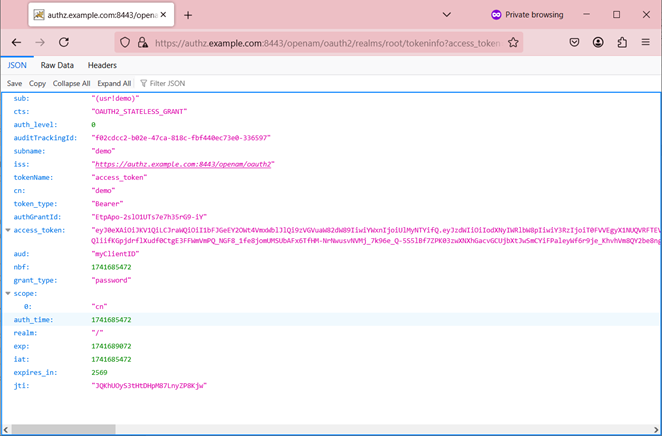Select the expires_in value 2569
The width and height of the screenshot is (662, 436).
[99, 373]
